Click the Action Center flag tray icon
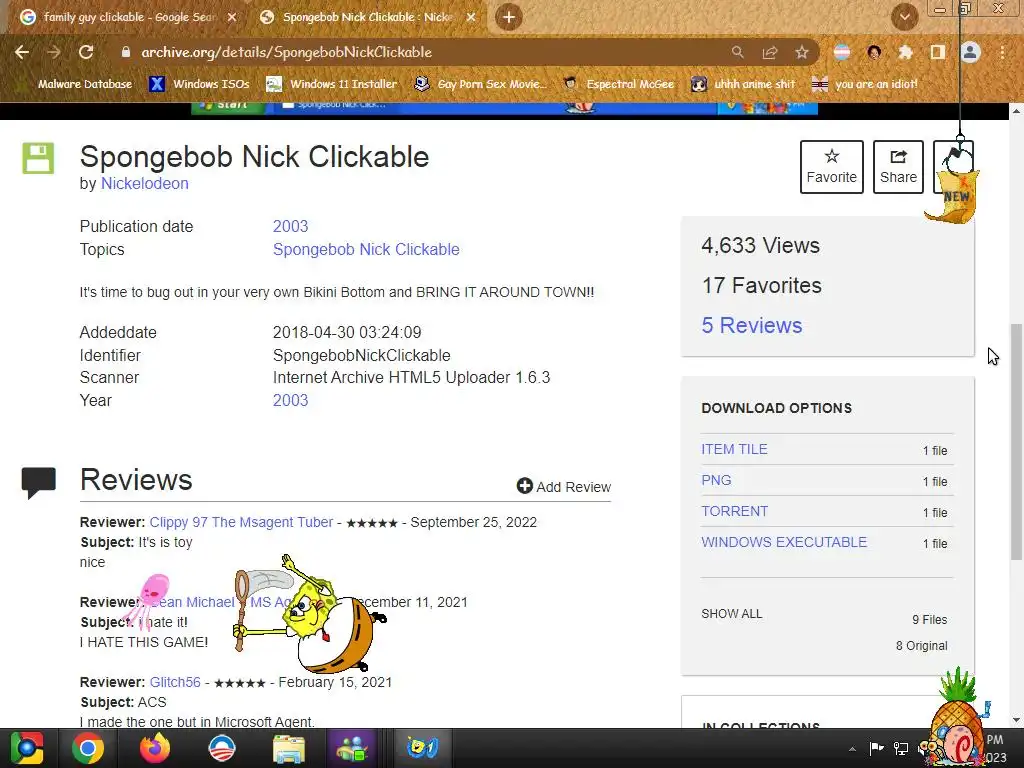 tap(876, 748)
